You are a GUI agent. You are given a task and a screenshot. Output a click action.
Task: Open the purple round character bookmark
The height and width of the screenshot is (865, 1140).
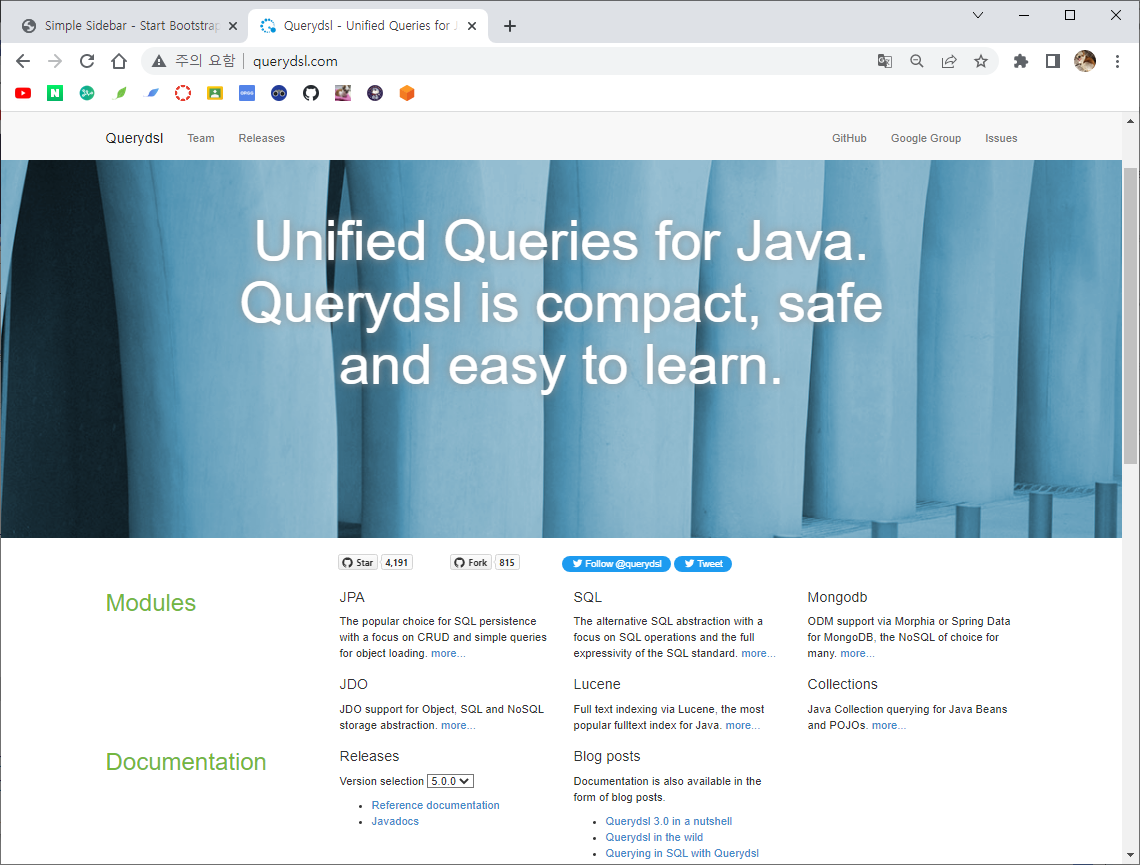pyautogui.click(x=375, y=93)
